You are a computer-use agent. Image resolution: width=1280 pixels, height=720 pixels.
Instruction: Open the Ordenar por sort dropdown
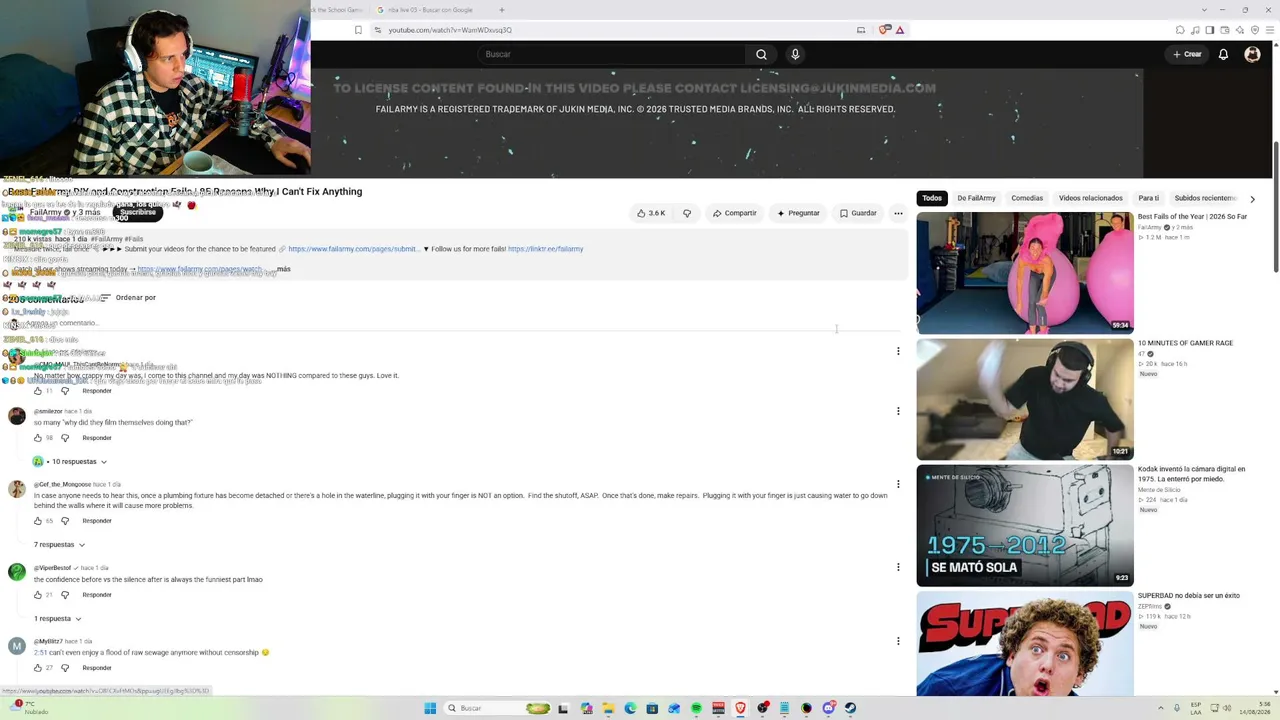point(127,297)
